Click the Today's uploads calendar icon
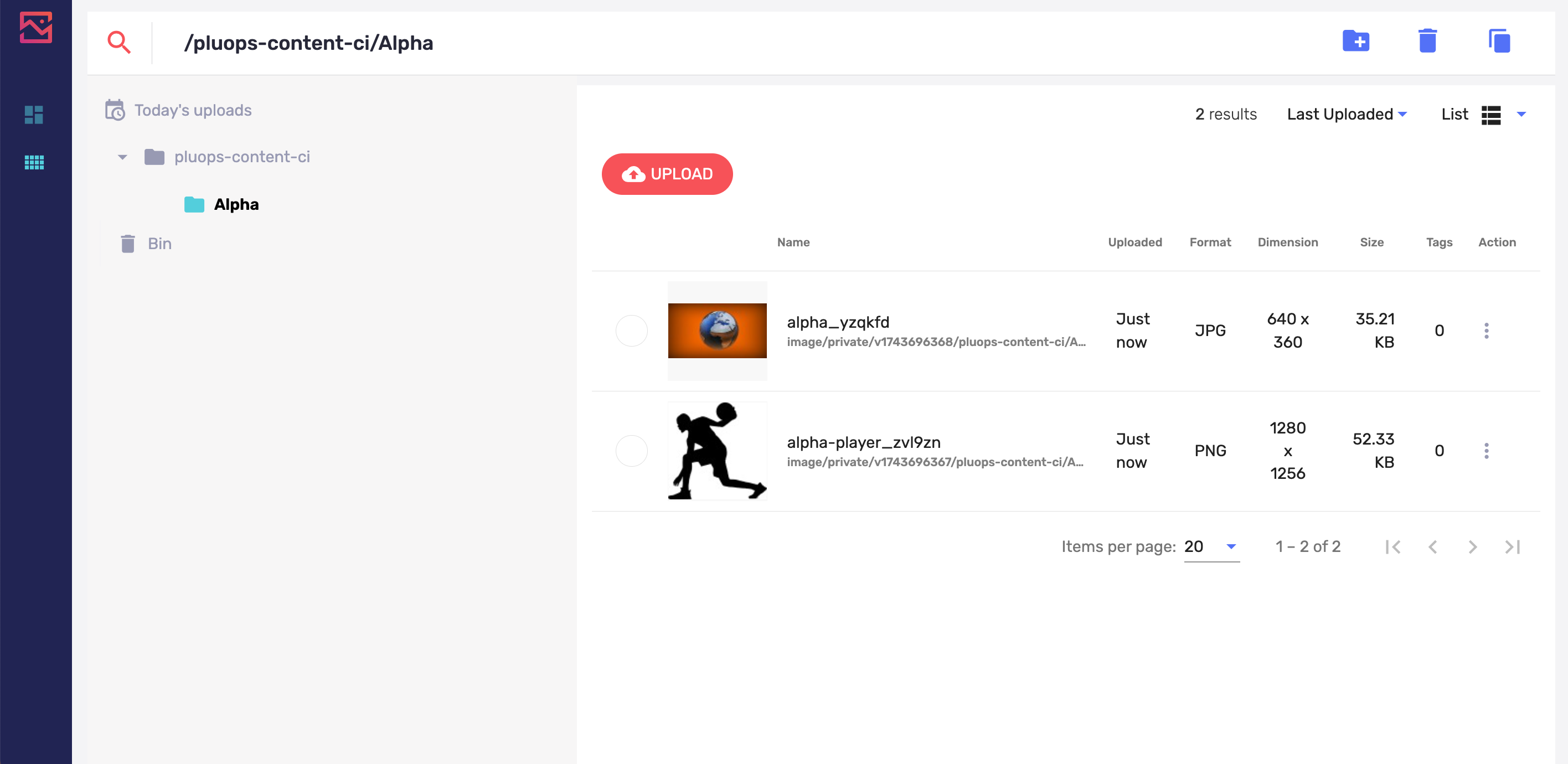 coord(115,110)
